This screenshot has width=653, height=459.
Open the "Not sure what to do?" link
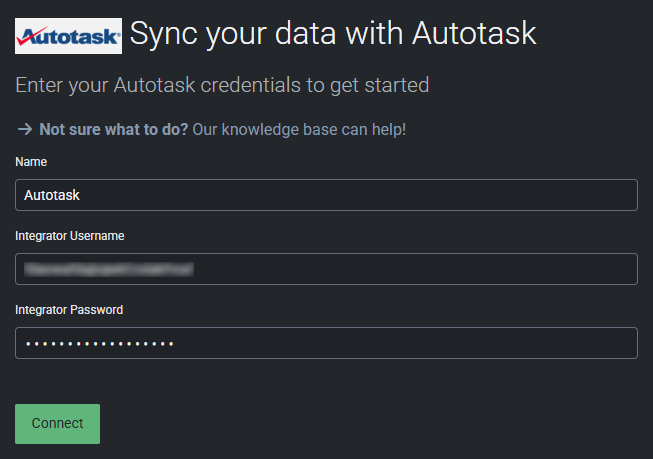(x=114, y=130)
